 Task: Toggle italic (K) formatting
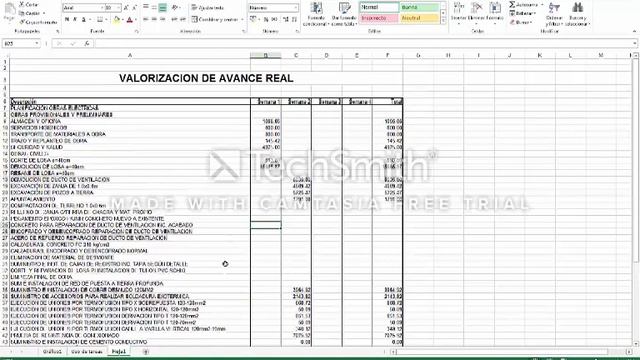click(75, 20)
